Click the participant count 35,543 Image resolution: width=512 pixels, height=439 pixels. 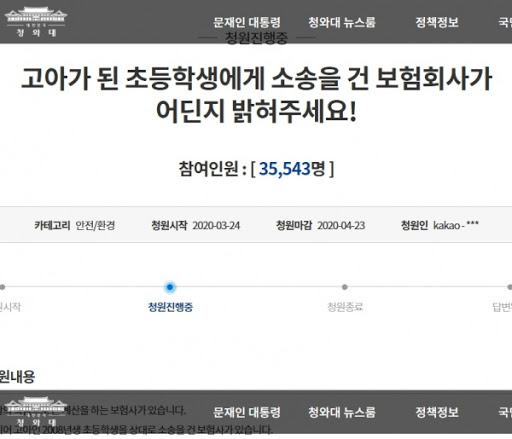(284, 169)
